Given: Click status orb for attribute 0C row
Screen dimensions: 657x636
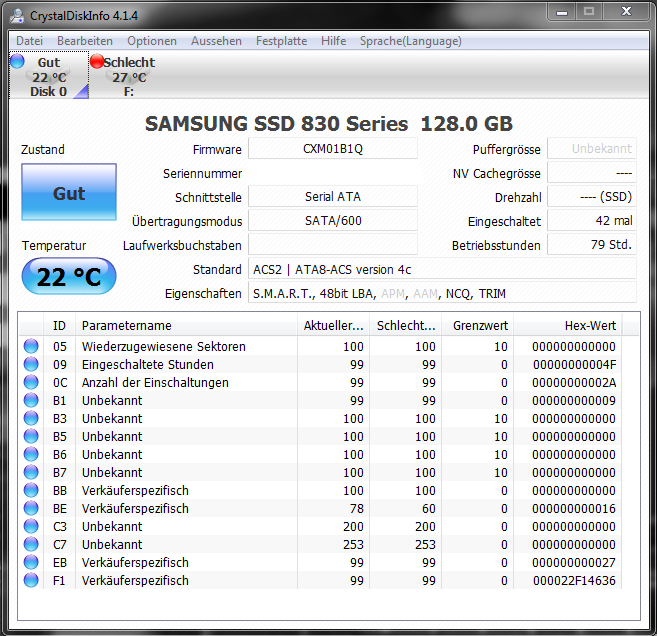Looking at the screenshot, I should [x=31, y=382].
